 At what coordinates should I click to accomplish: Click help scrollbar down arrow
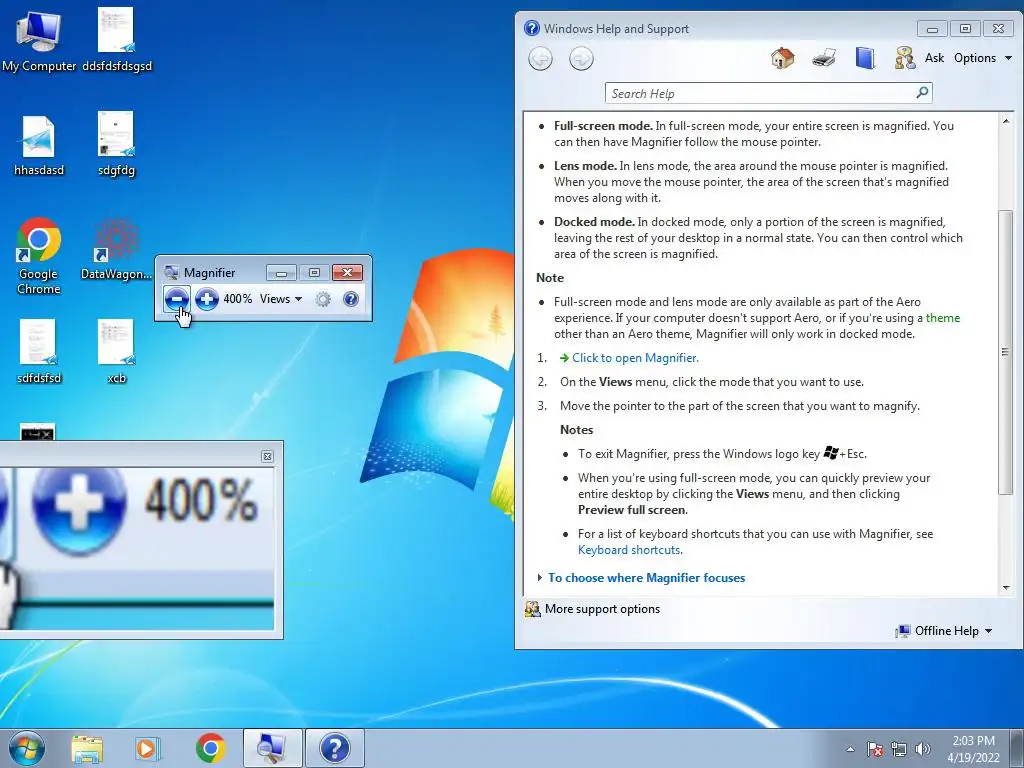[x=1006, y=588]
